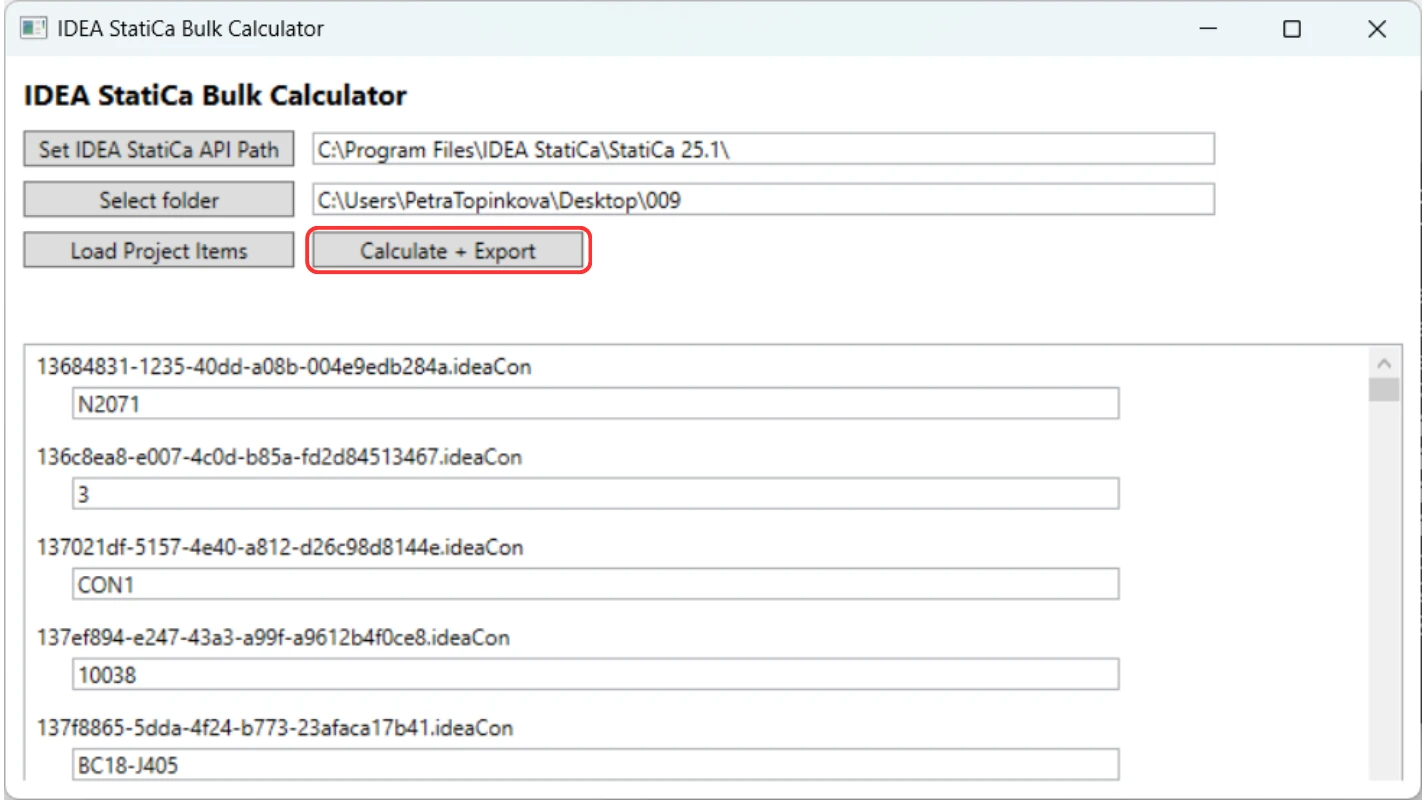
Task: Click the field containing 3
Action: (596, 493)
